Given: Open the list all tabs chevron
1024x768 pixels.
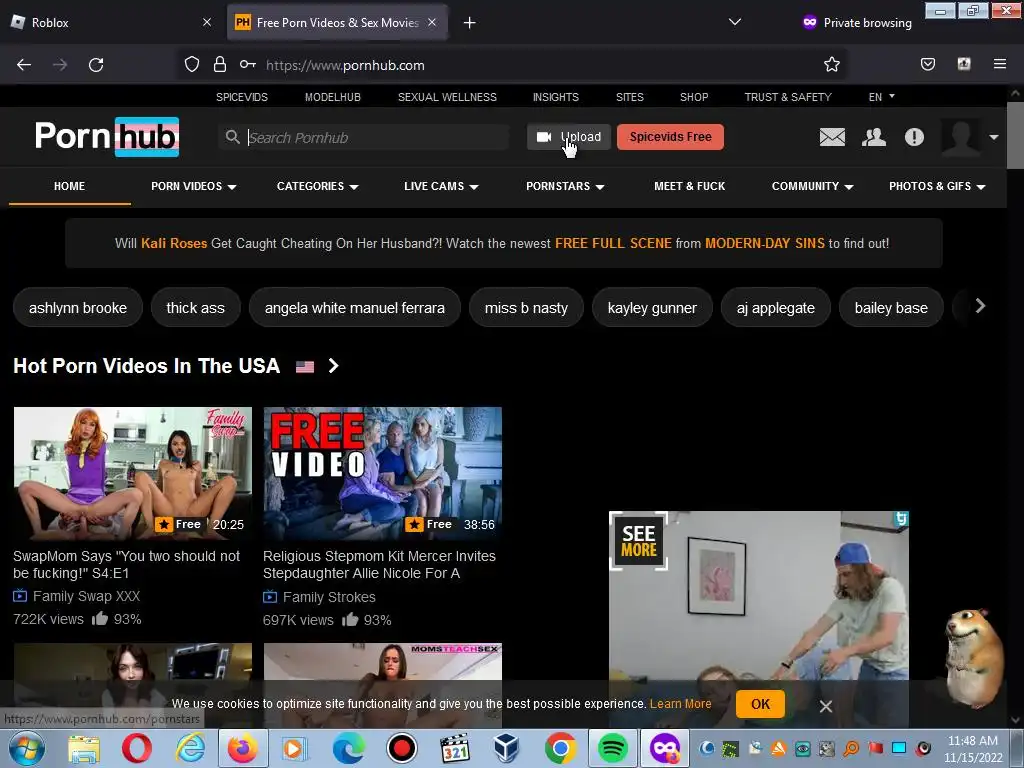Looking at the screenshot, I should (x=735, y=22).
